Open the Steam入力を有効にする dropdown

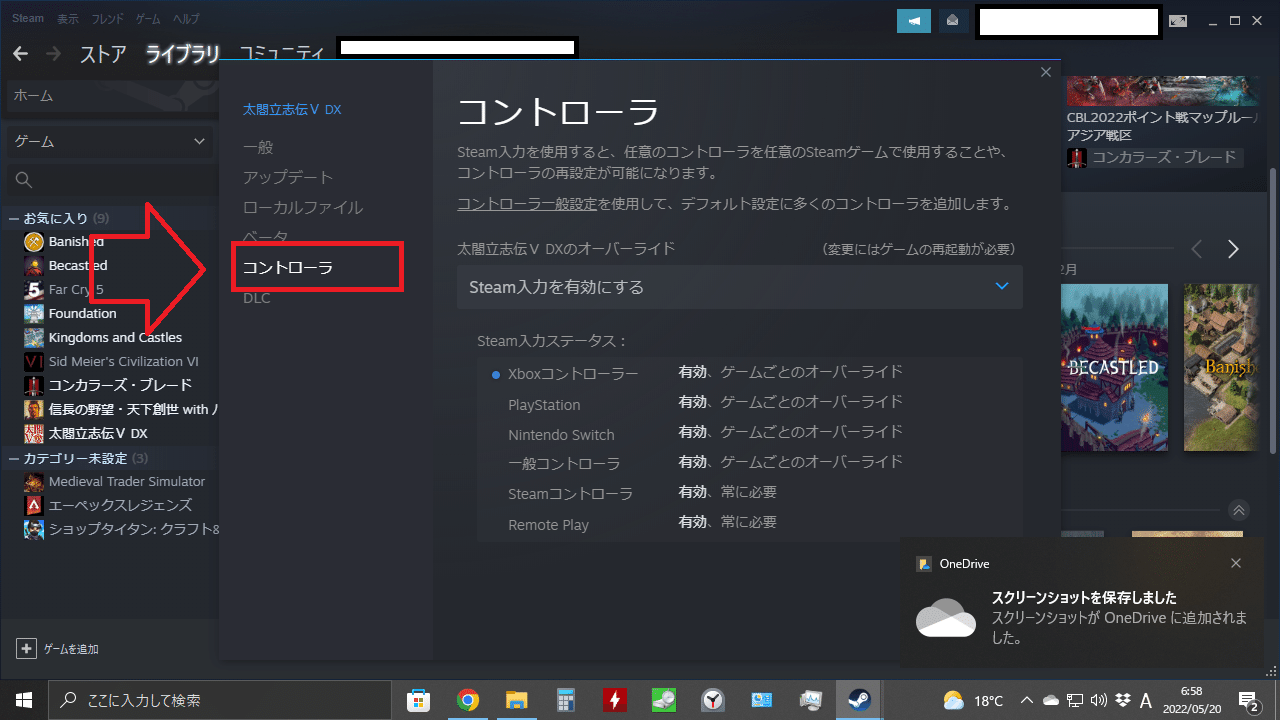(740, 287)
